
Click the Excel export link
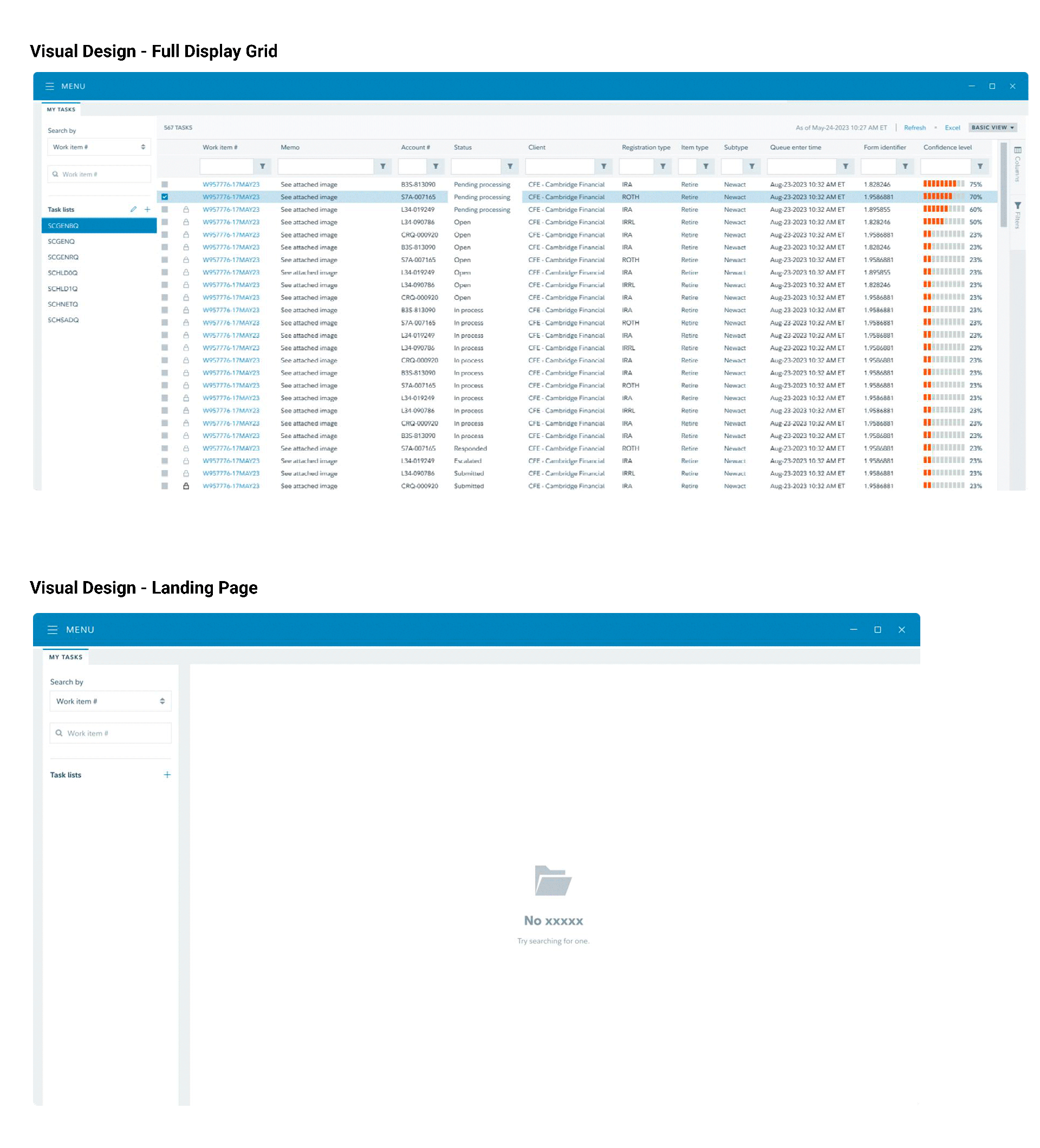point(953,128)
